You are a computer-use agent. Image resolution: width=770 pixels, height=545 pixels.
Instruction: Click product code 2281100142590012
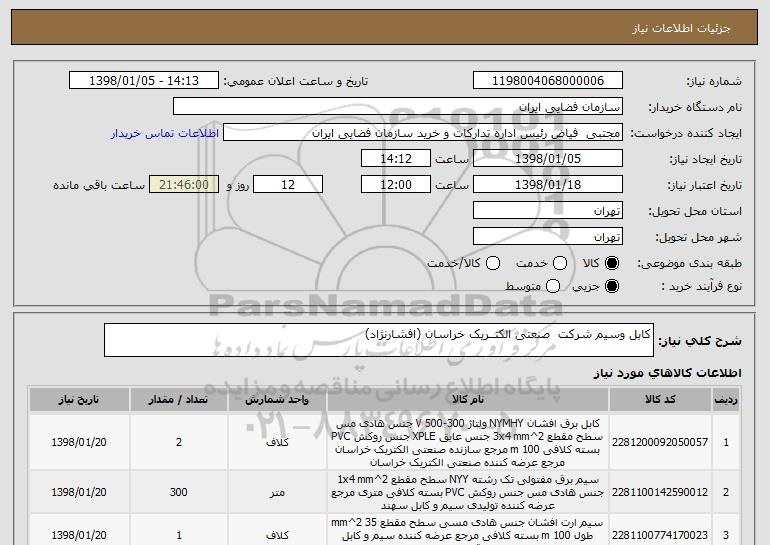[660, 492]
